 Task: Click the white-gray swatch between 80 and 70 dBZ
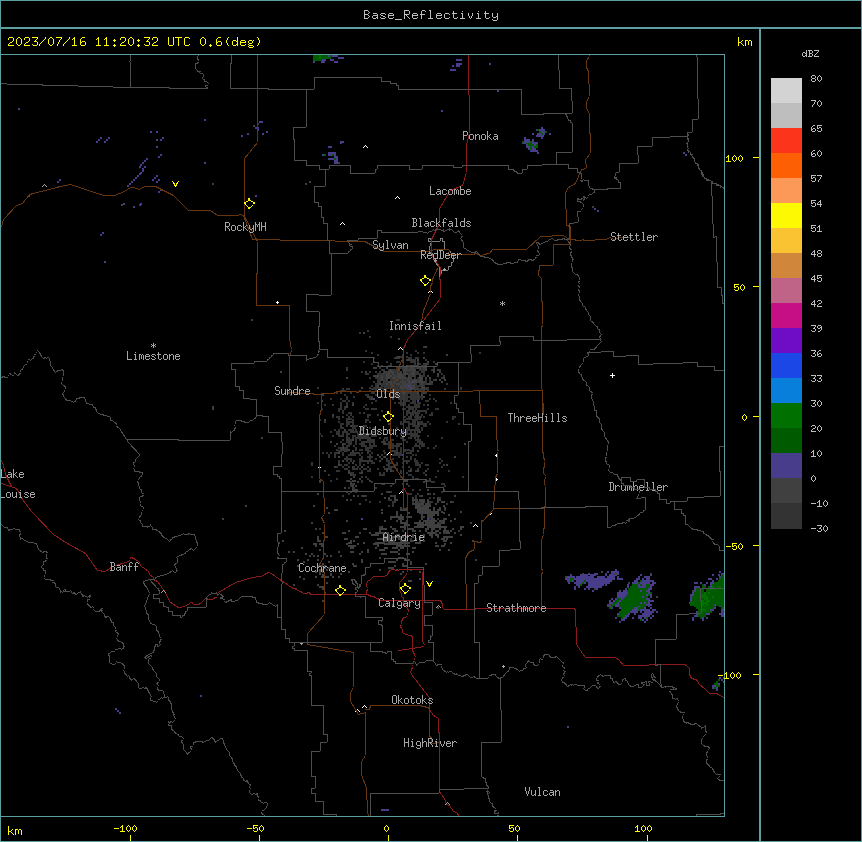point(786,90)
